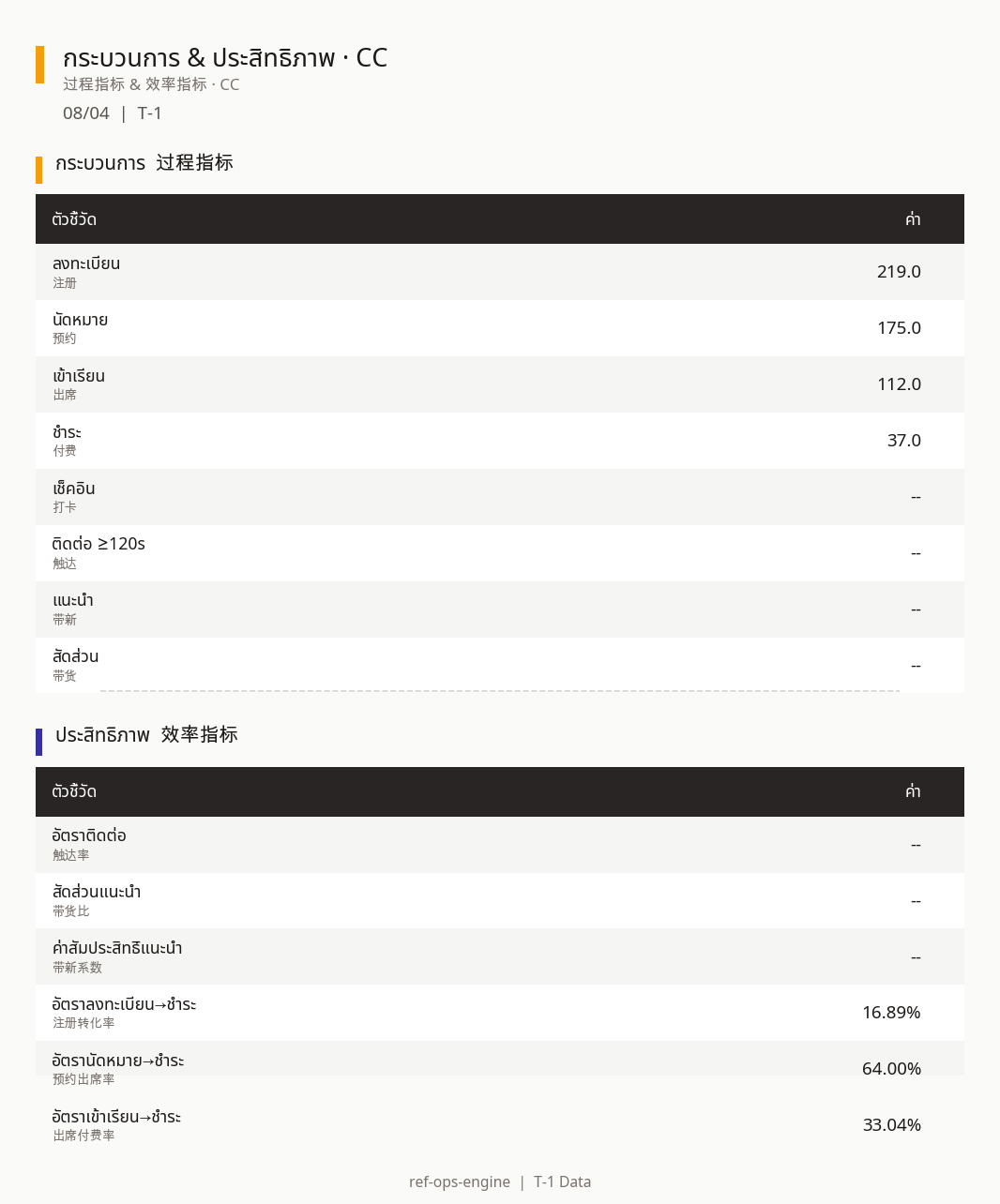Click the orange marker beside กระบวนการ heading
Screen dimensions: 1000x1204
pos(38,170)
